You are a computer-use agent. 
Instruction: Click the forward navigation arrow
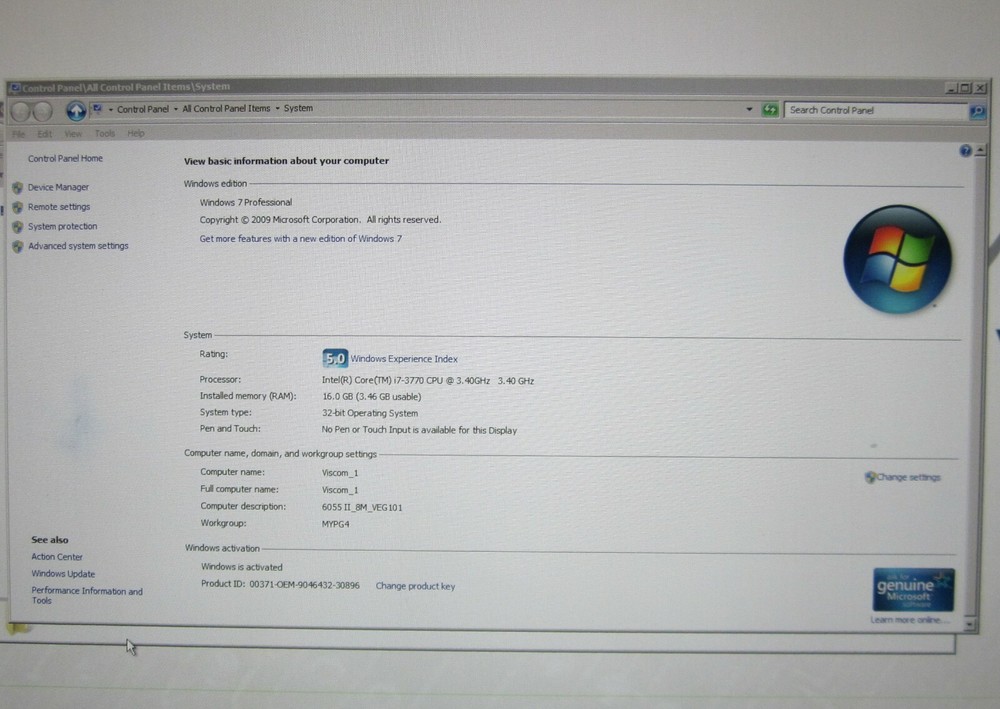point(41,110)
